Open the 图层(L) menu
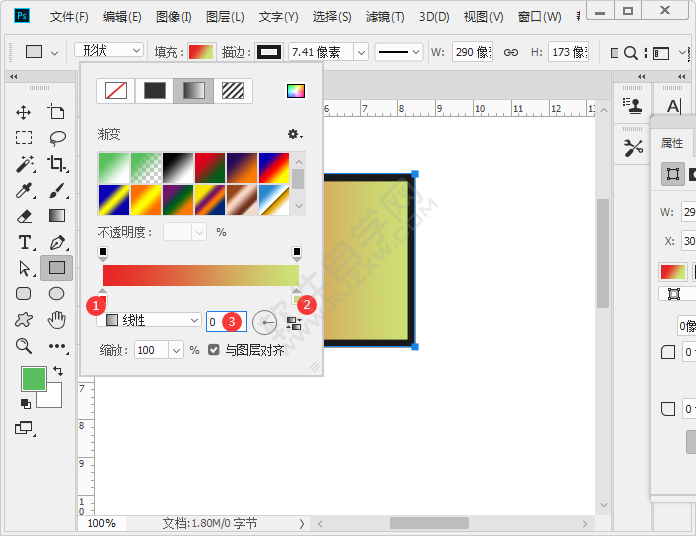Screen dimensions: 696x536 pos(225,17)
